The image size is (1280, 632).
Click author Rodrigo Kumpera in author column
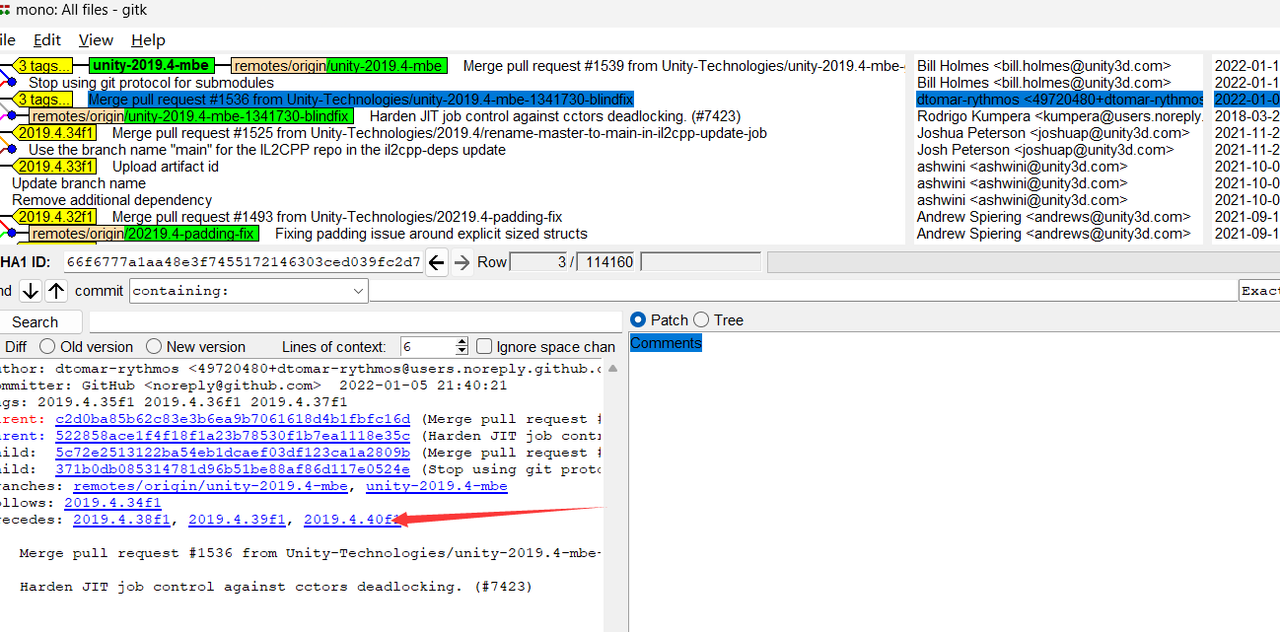pyautogui.click(x=1060, y=116)
